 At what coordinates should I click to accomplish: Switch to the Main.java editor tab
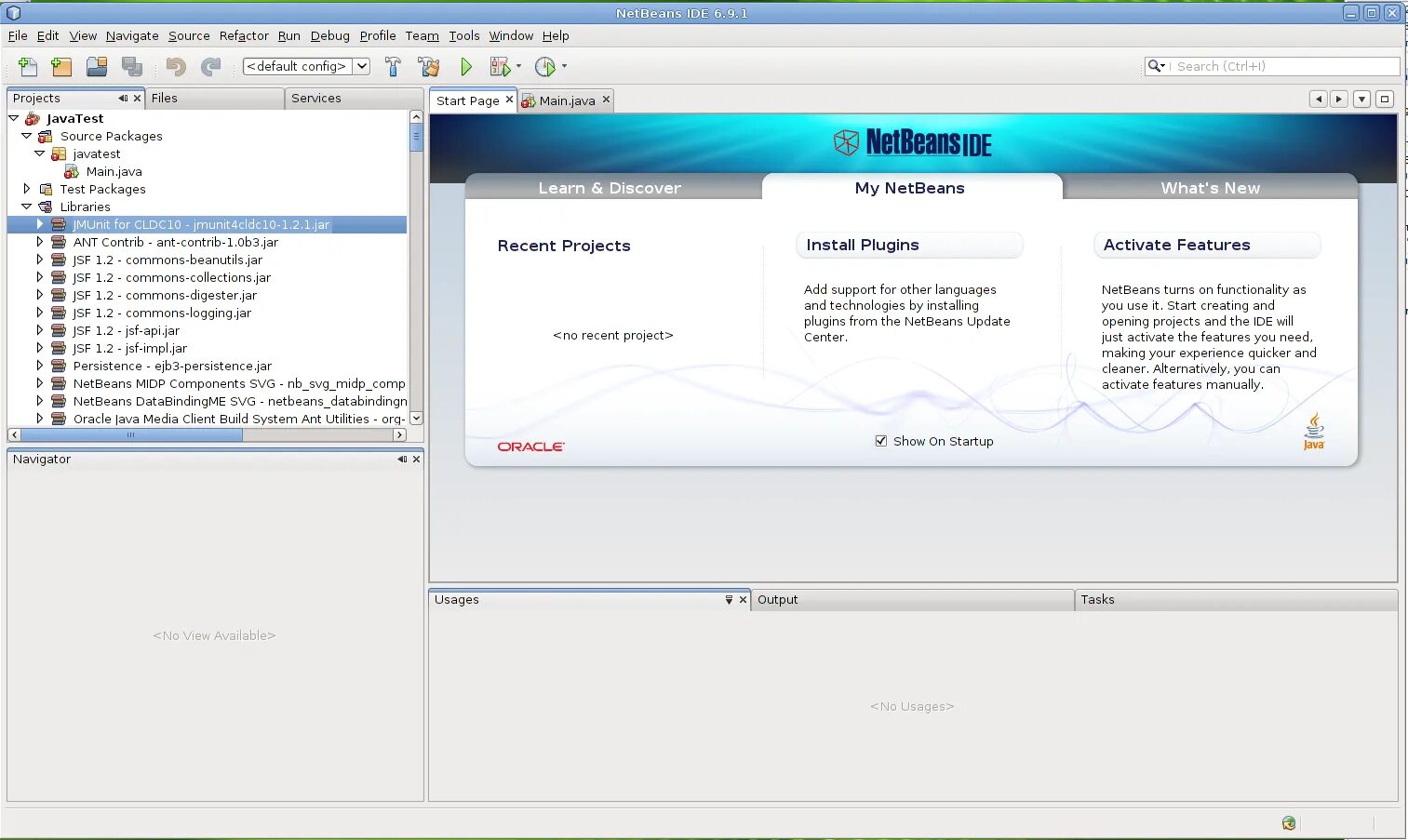[567, 100]
